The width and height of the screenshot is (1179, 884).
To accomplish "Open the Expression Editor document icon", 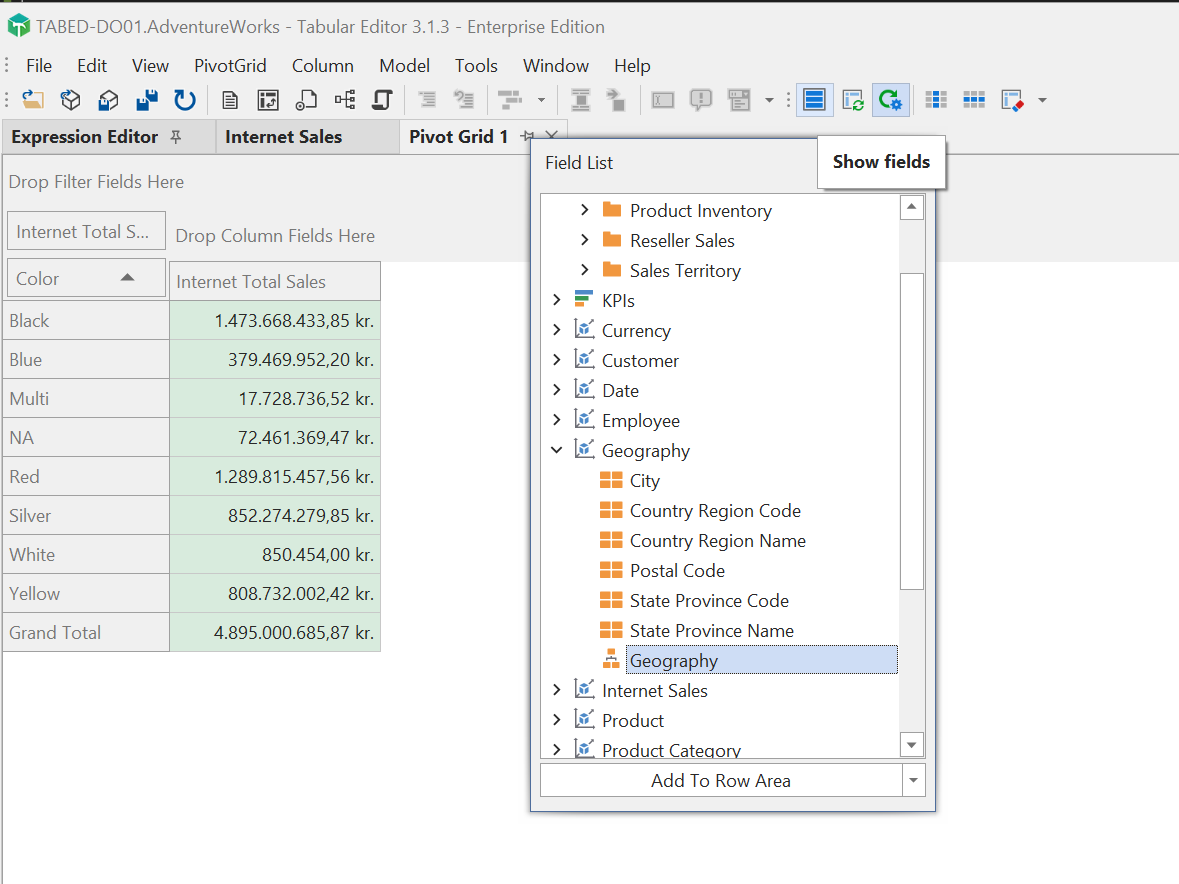I will coord(230,100).
